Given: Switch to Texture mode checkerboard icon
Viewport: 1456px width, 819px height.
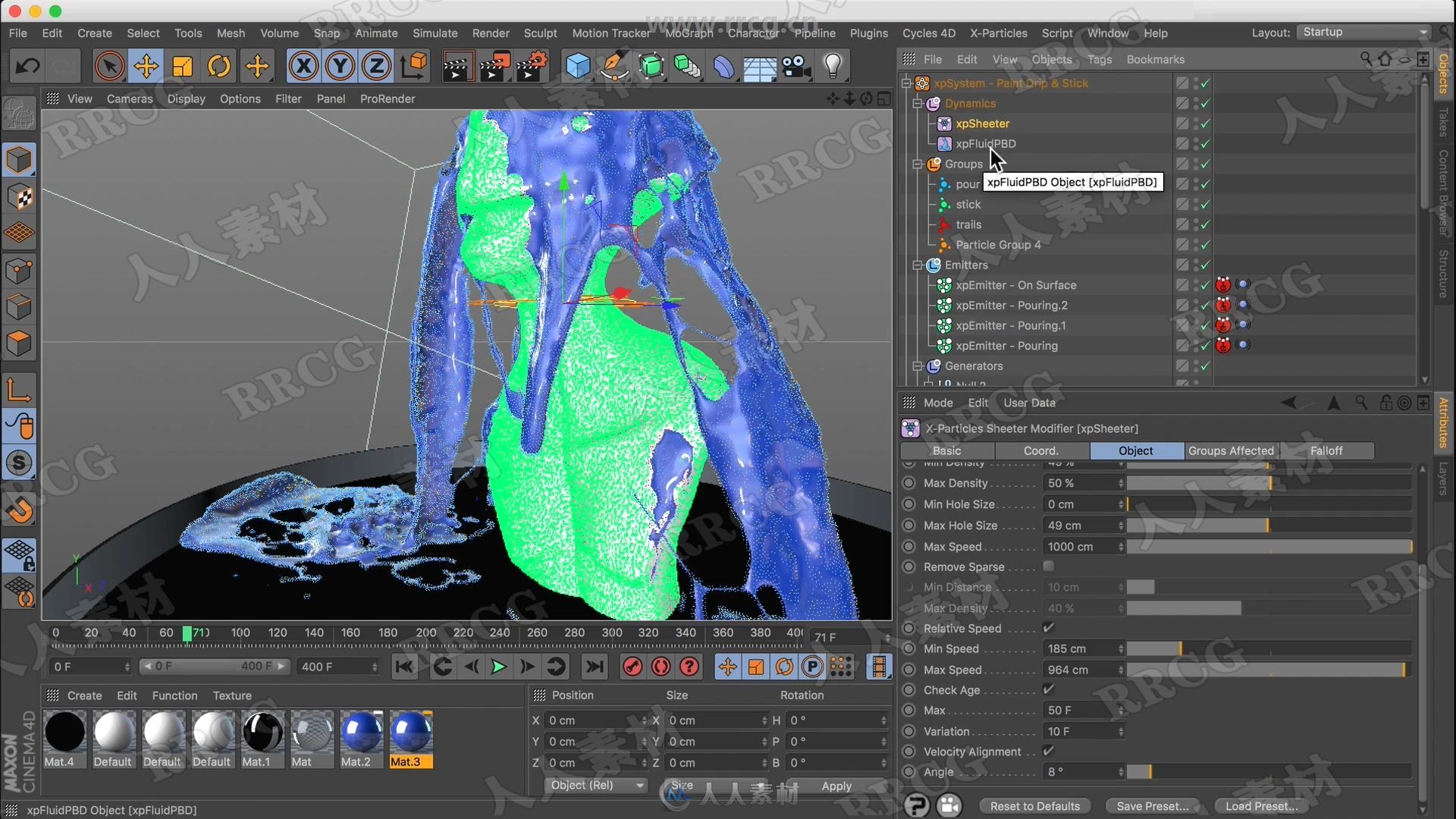Looking at the screenshot, I should tap(20, 197).
